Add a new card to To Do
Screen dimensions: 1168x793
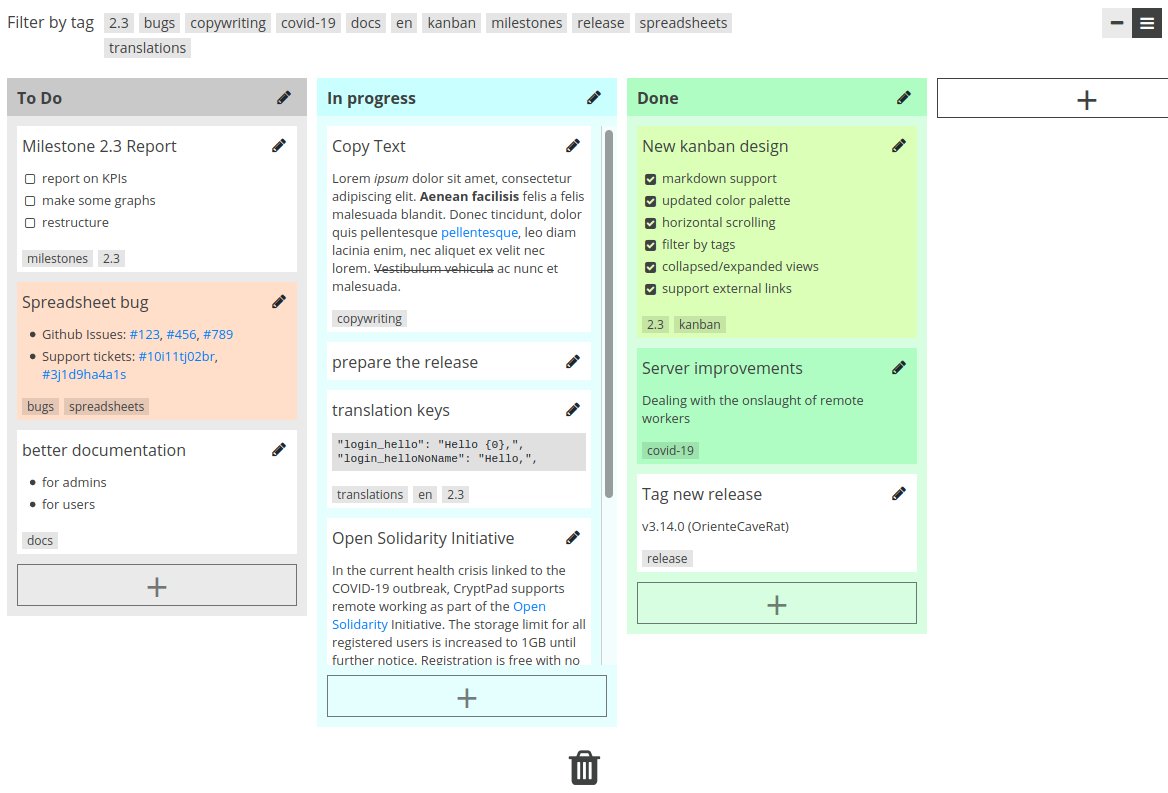[156, 585]
